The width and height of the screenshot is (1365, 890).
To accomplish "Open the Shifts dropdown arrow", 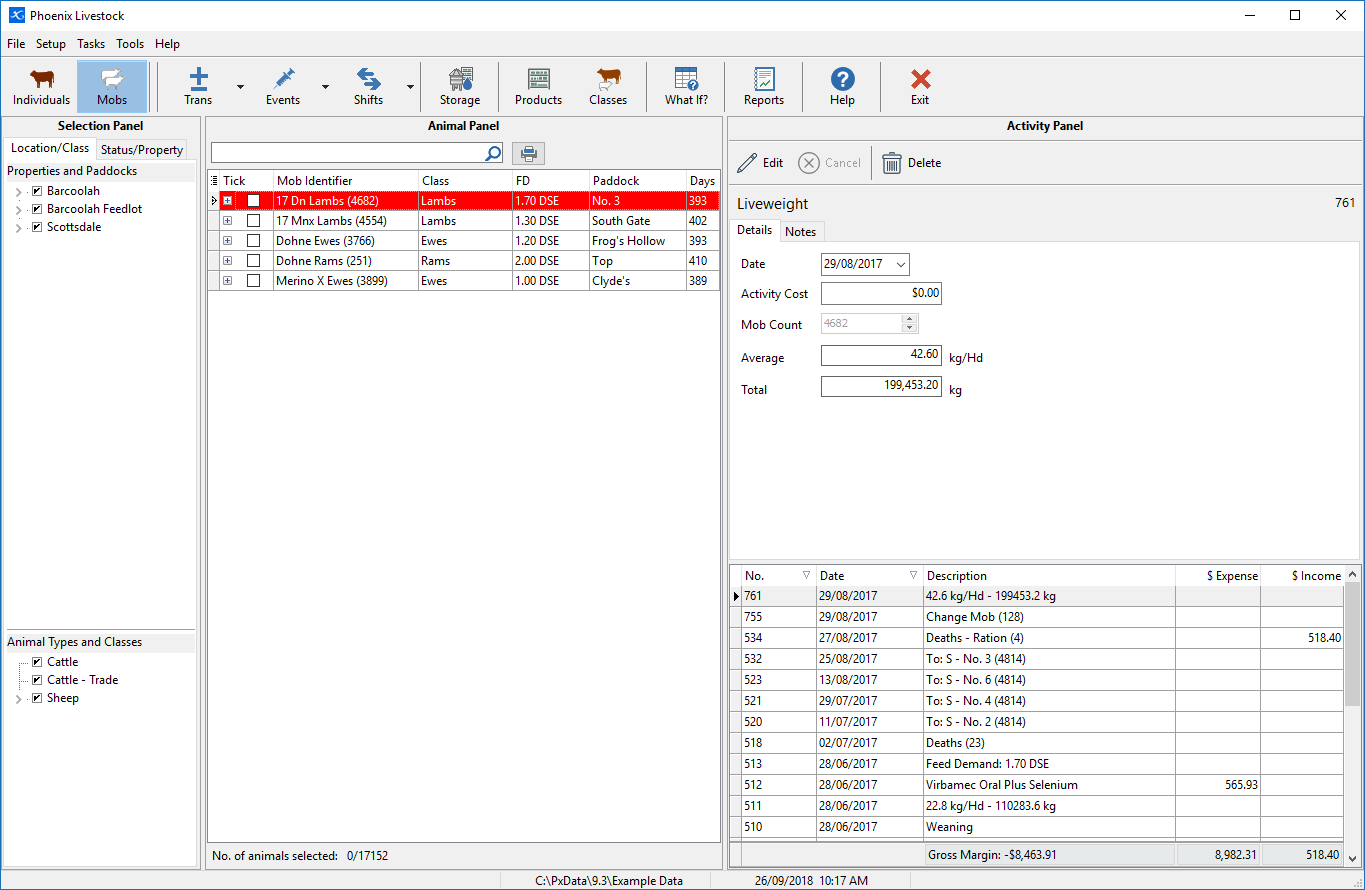I will pos(411,87).
